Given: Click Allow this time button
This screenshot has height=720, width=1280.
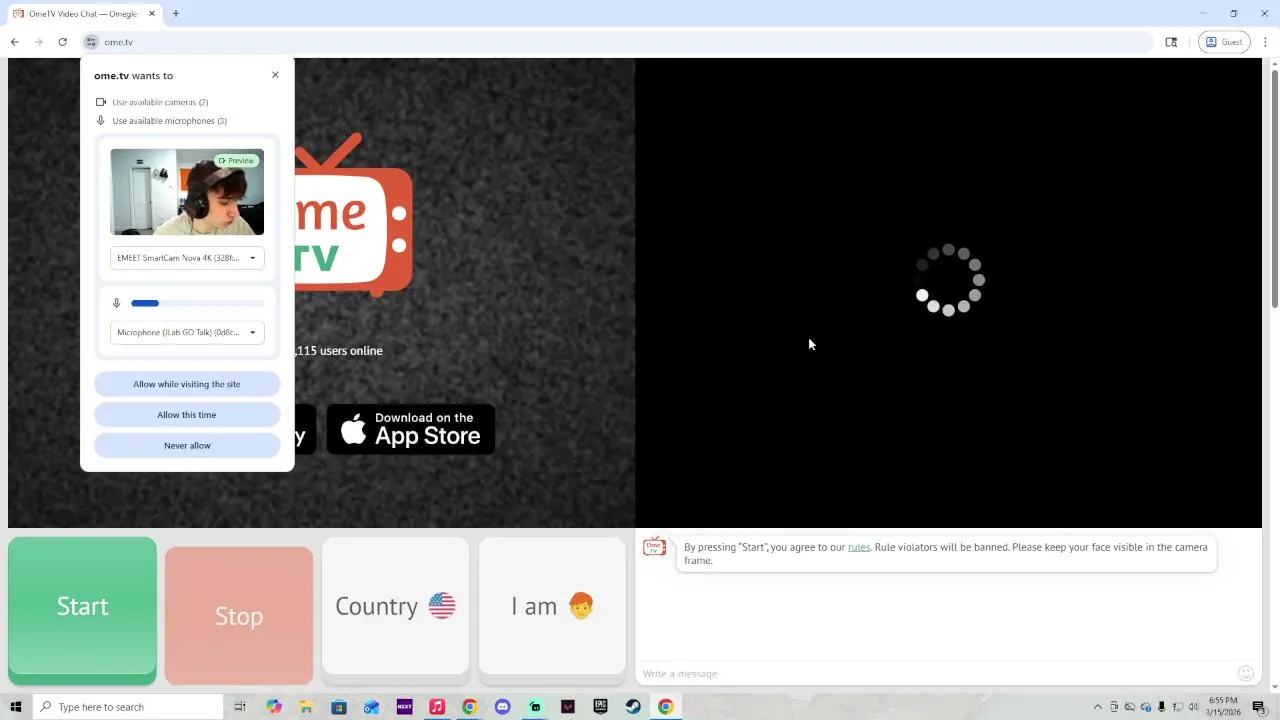Looking at the screenshot, I should point(187,415).
